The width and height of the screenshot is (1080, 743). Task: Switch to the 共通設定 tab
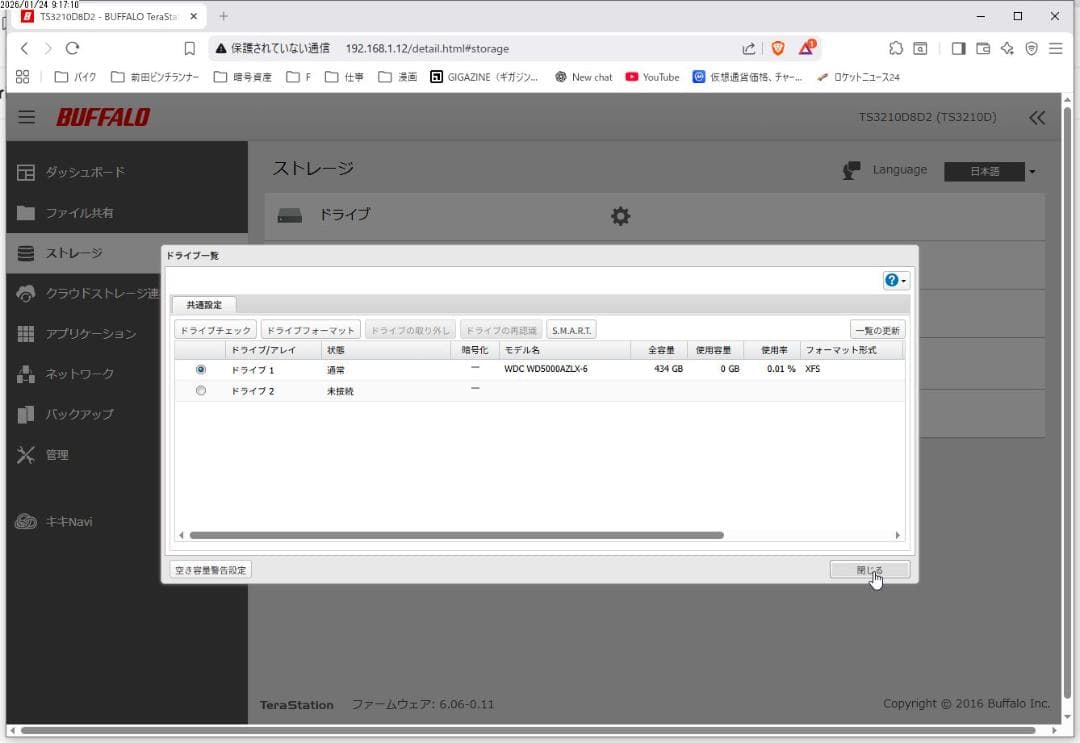coord(204,304)
